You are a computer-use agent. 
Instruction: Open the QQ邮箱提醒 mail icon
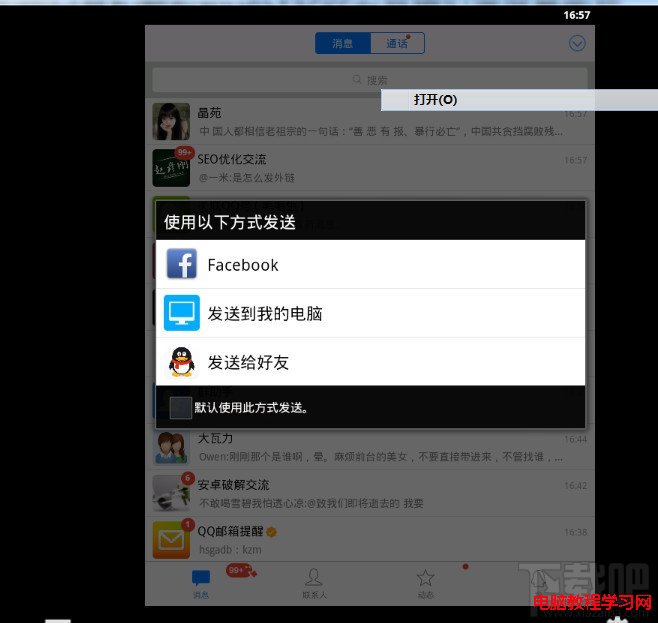tap(171, 540)
